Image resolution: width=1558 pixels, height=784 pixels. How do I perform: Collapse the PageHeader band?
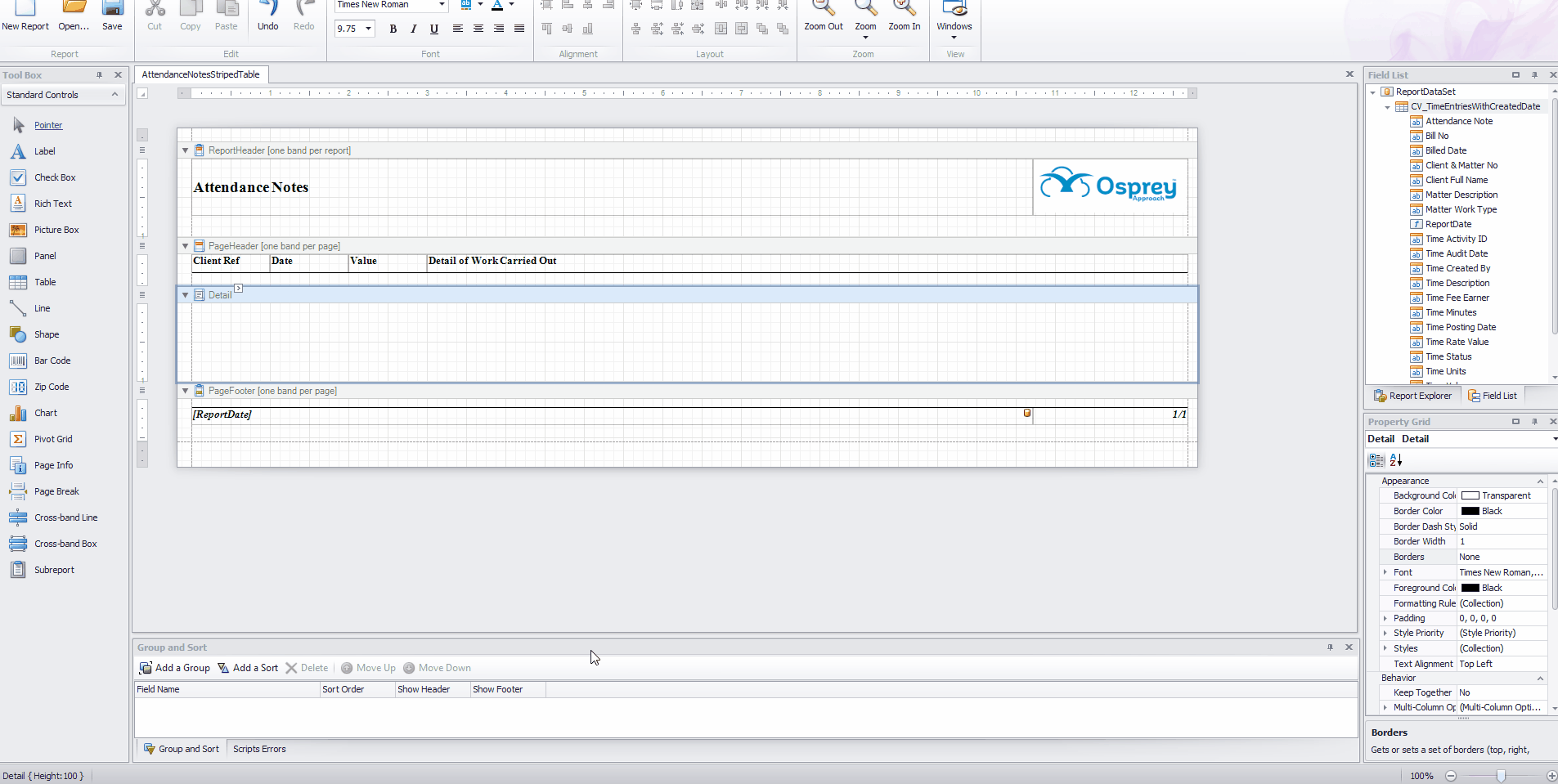(x=185, y=246)
